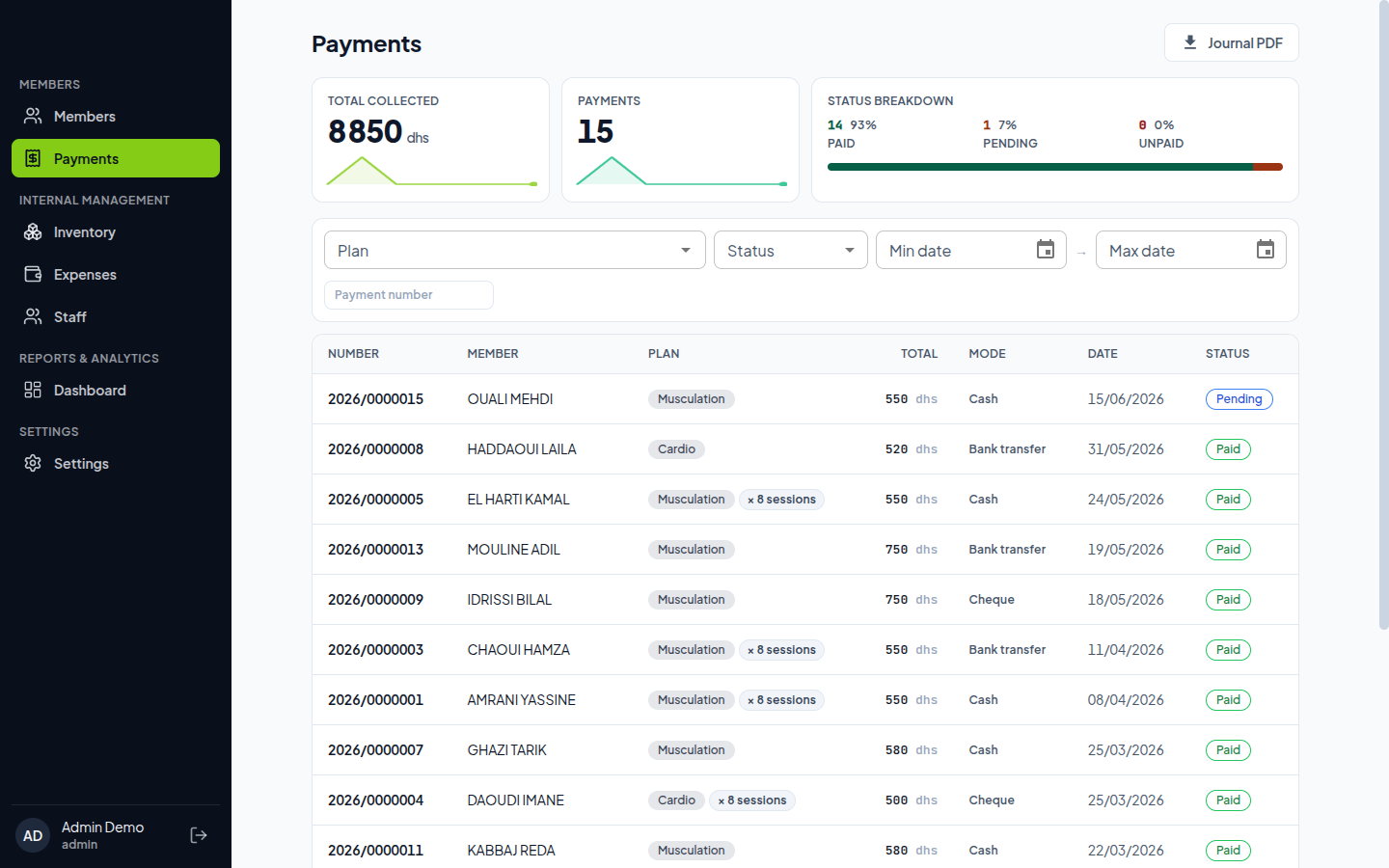Click the status breakdown progress bar

(1055, 167)
